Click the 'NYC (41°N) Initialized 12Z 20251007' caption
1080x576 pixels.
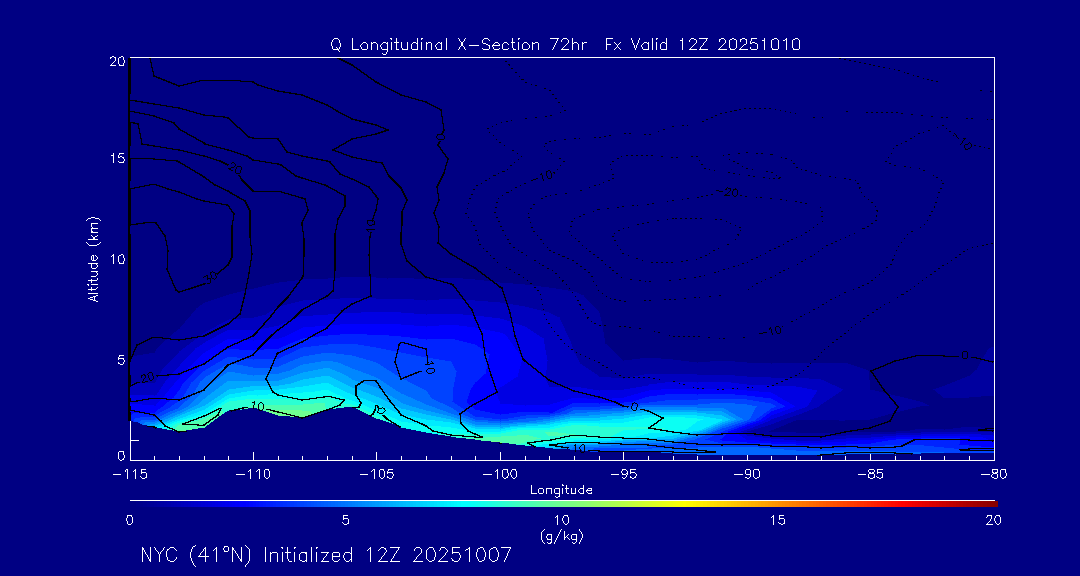326,555
